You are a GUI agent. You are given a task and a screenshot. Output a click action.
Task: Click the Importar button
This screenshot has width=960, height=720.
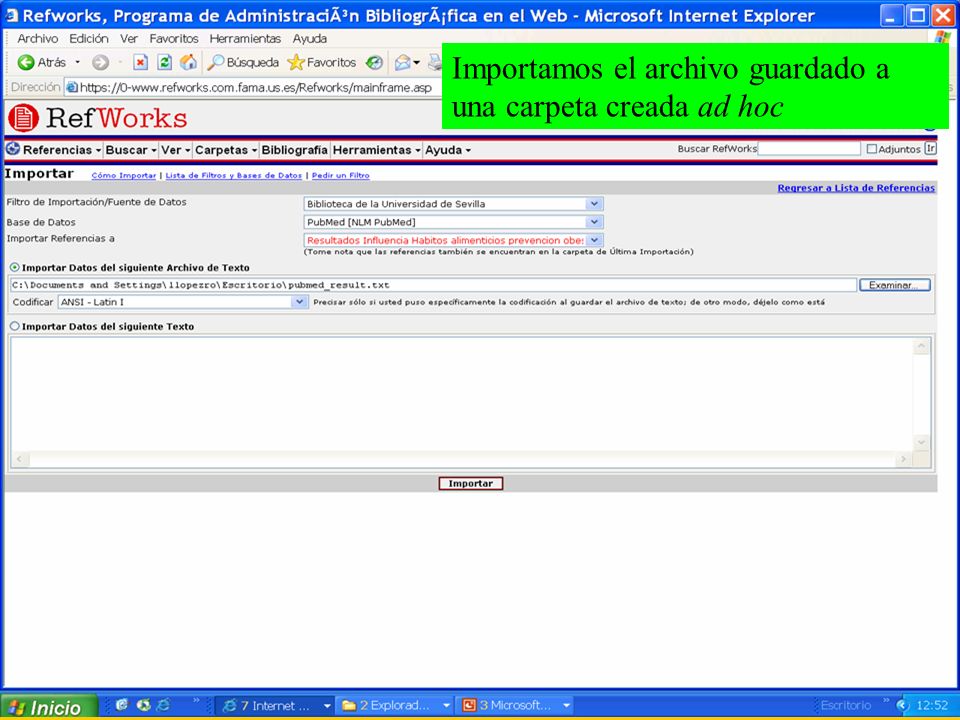click(x=470, y=484)
